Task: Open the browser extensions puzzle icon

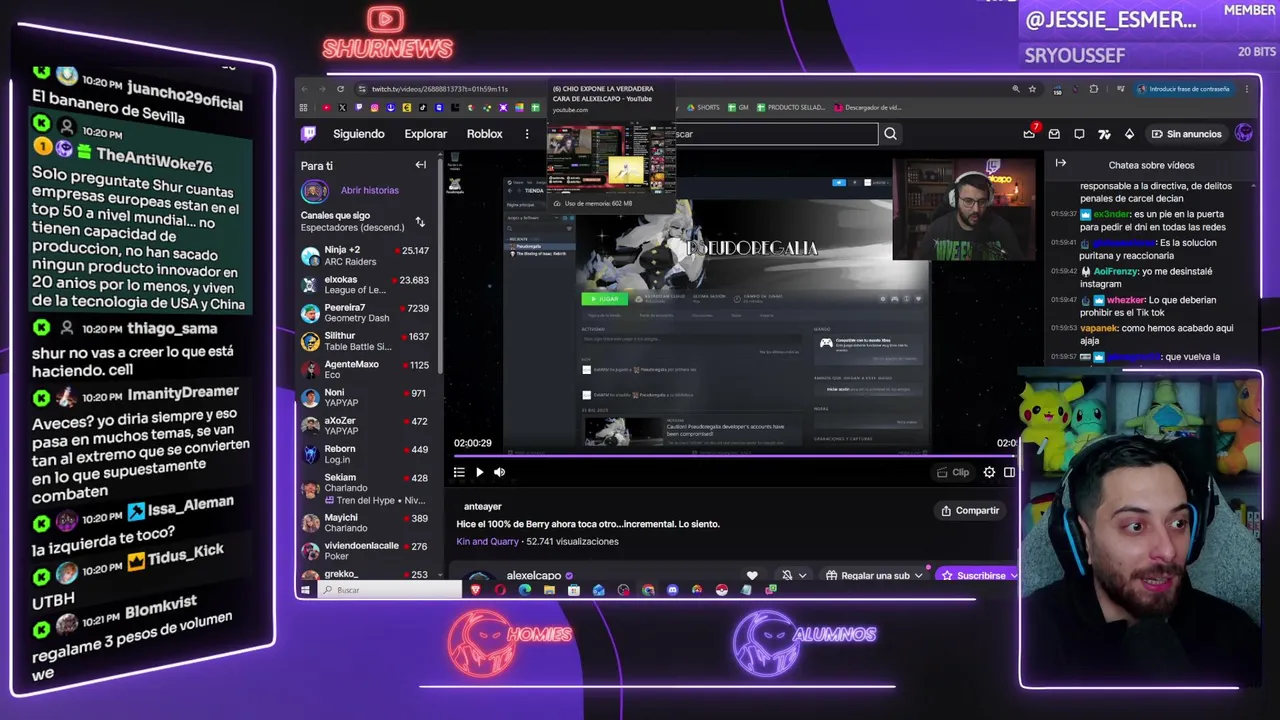Action: pos(1094,89)
